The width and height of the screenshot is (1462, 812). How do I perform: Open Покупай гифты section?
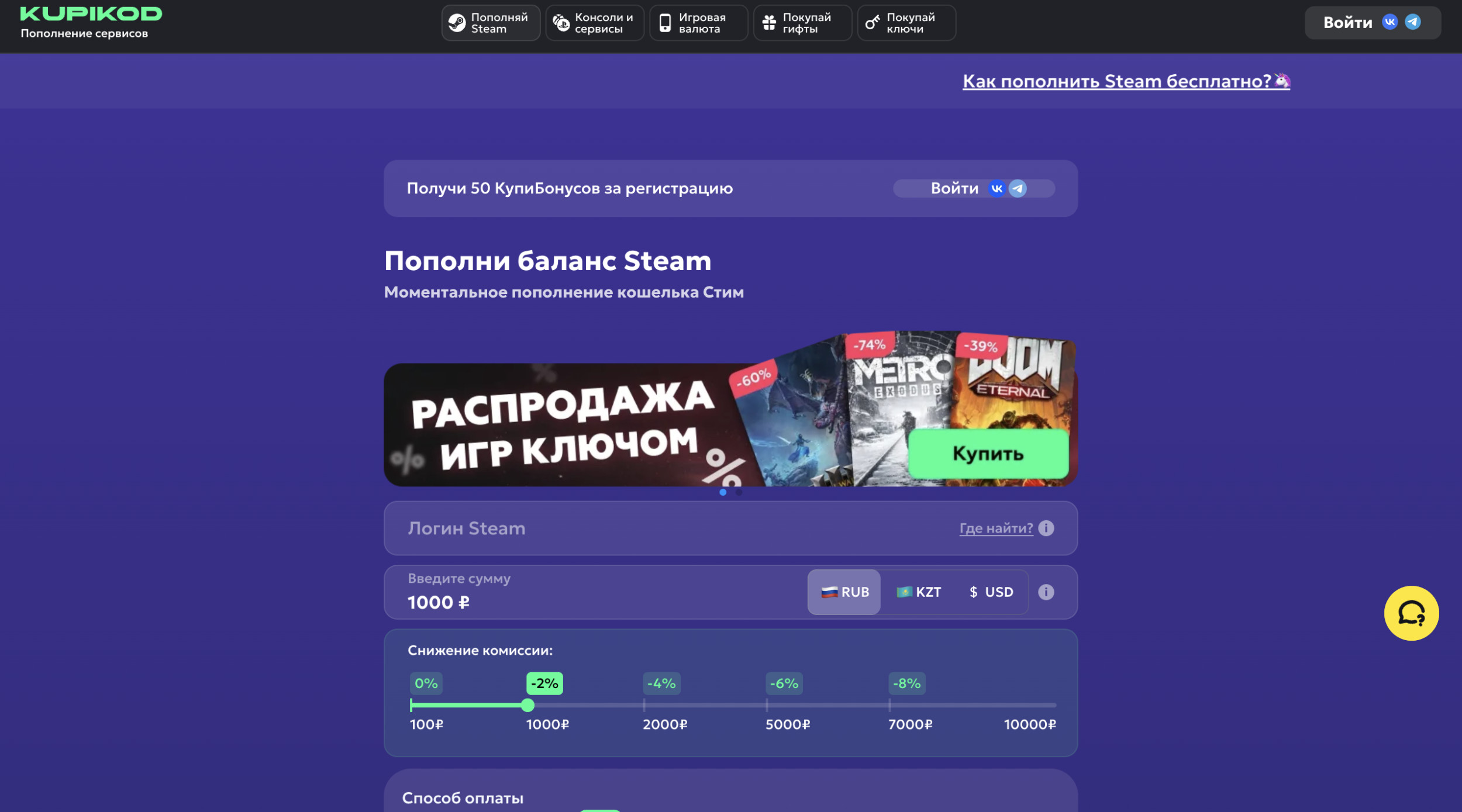coord(802,23)
